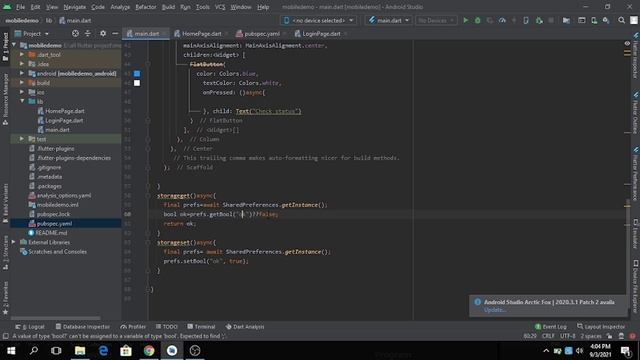Click UTF-8 encoding in status bar
The height and width of the screenshot is (360, 640).
[x=567, y=336]
